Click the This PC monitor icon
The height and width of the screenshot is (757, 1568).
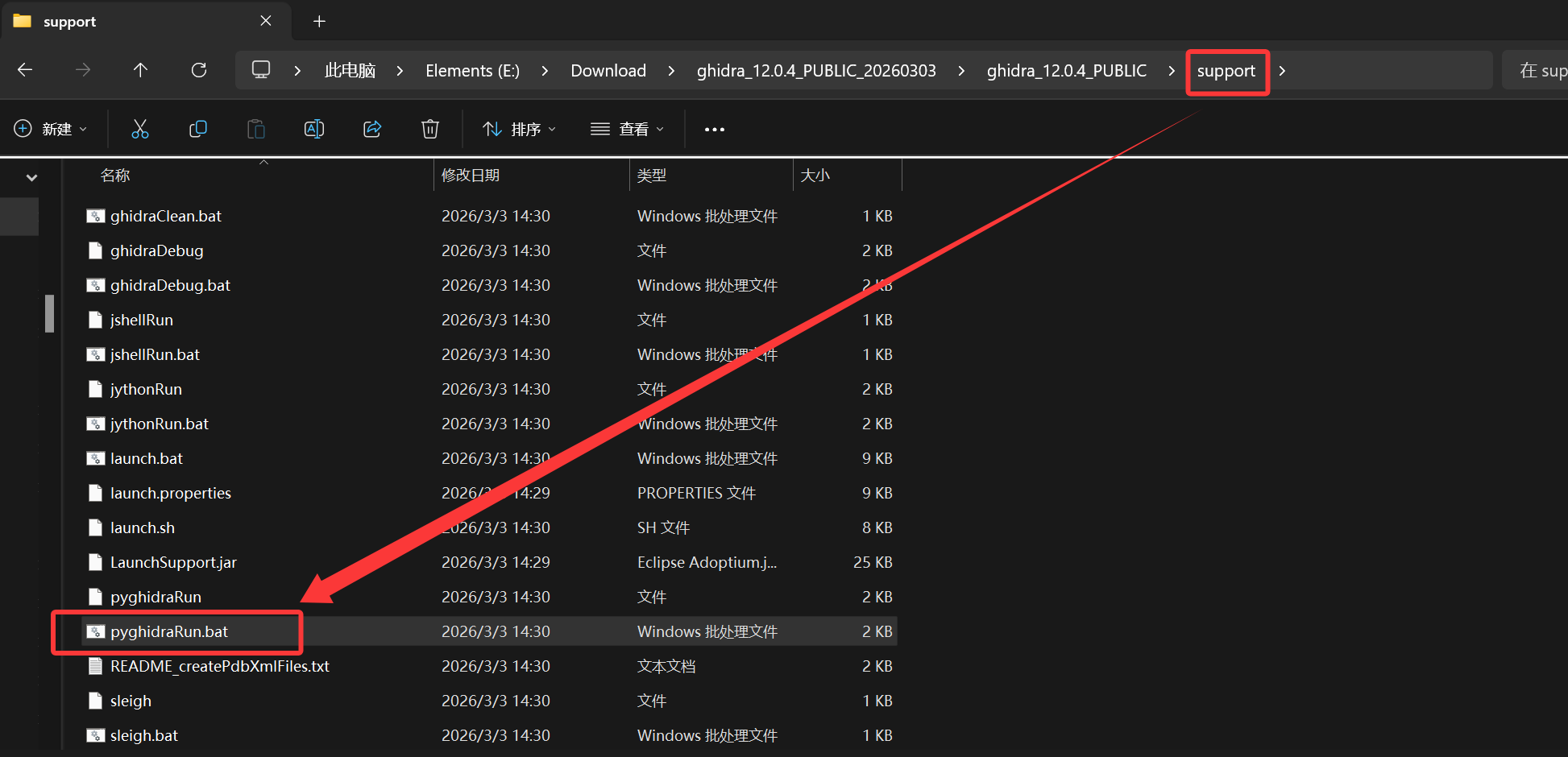coord(261,70)
